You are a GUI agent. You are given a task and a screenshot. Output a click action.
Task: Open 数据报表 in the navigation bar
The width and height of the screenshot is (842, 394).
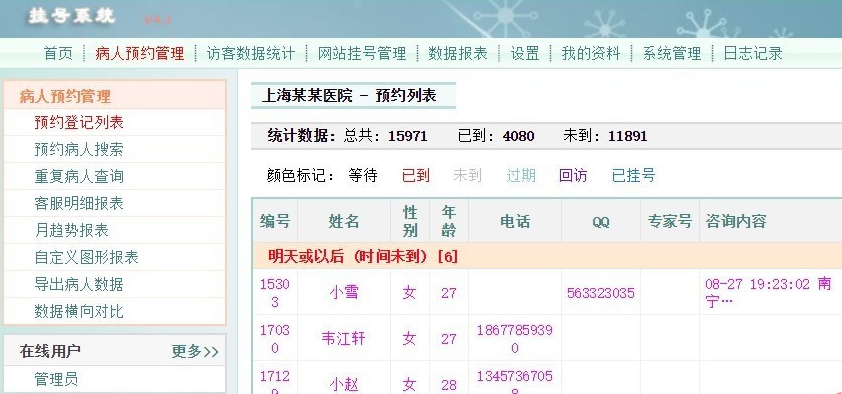[458, 53]
